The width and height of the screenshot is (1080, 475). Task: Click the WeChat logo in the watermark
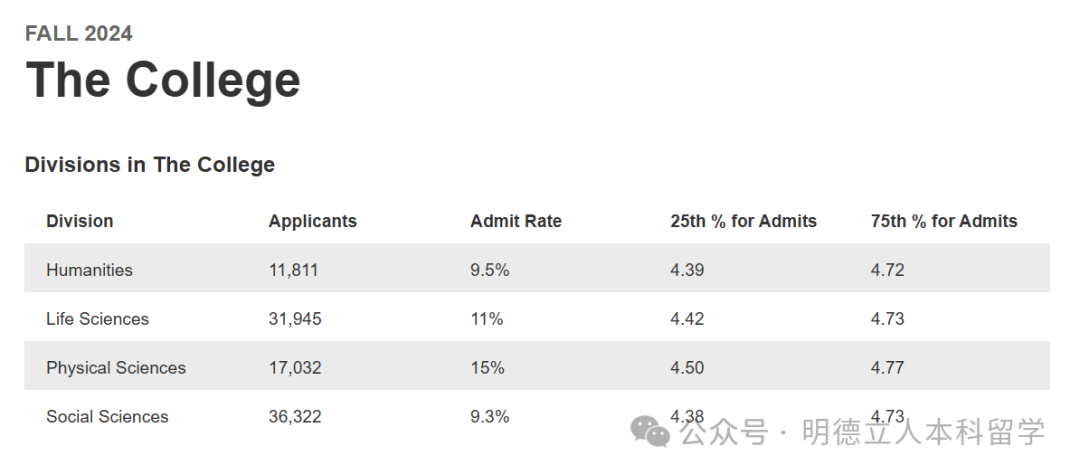click(x=651, y=432)
